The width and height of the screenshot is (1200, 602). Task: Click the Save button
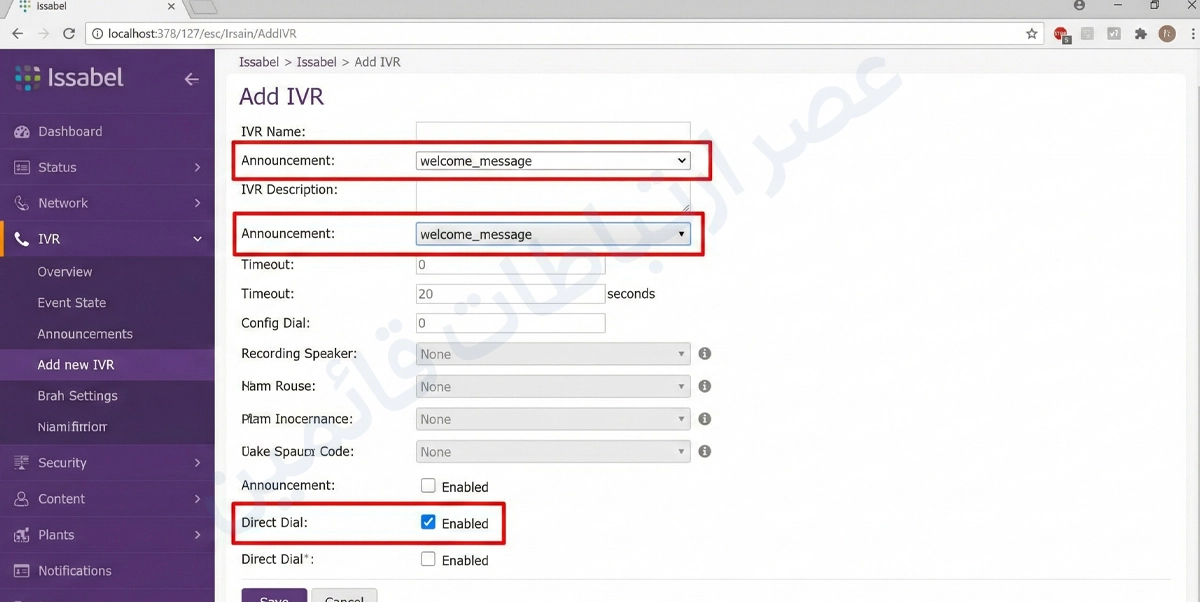274,595
